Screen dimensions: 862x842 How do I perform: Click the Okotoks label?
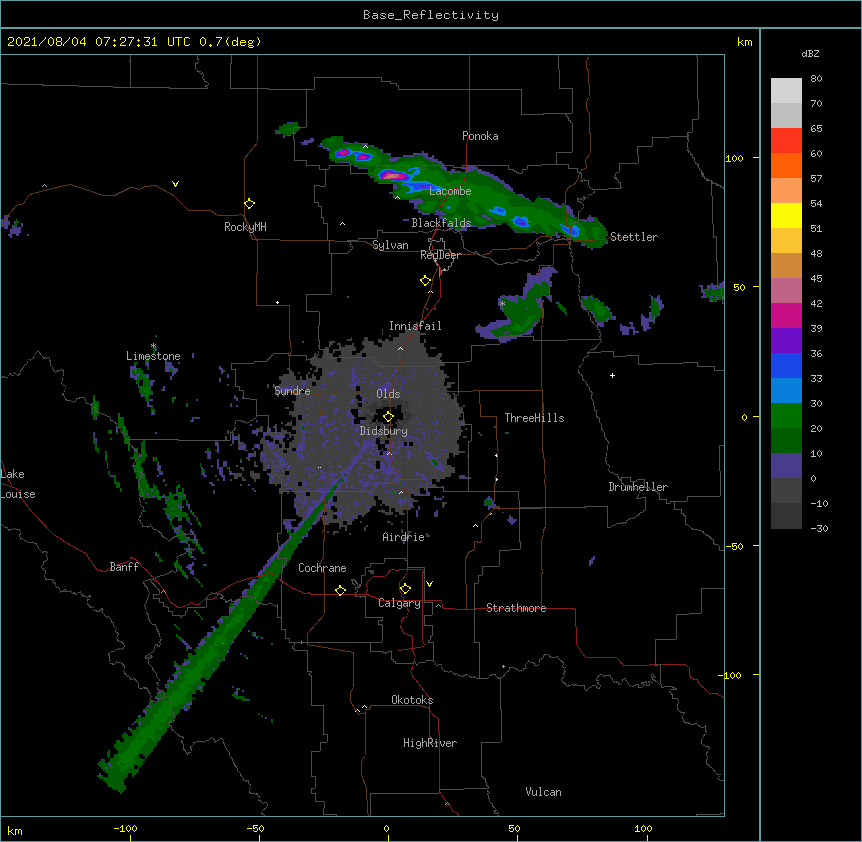pyautogui.click(x=412, y=700)
